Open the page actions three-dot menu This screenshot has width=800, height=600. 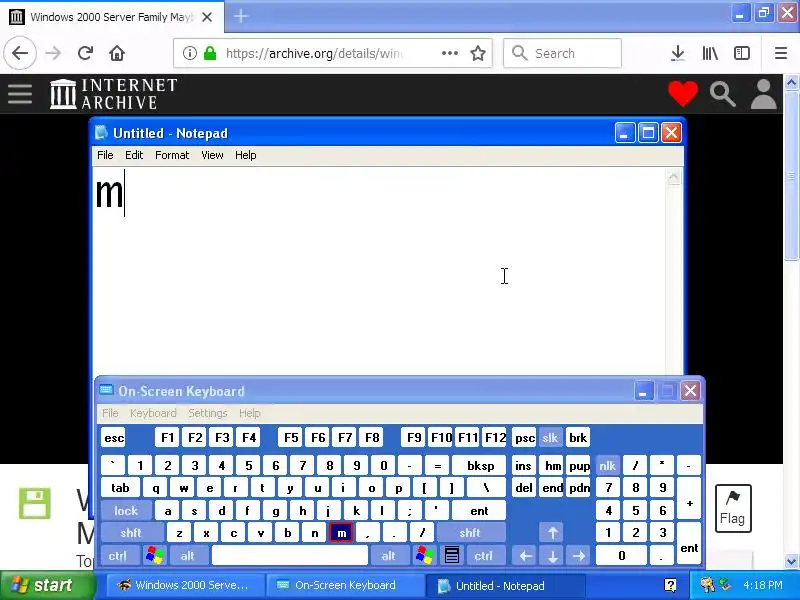coord(449,53)
